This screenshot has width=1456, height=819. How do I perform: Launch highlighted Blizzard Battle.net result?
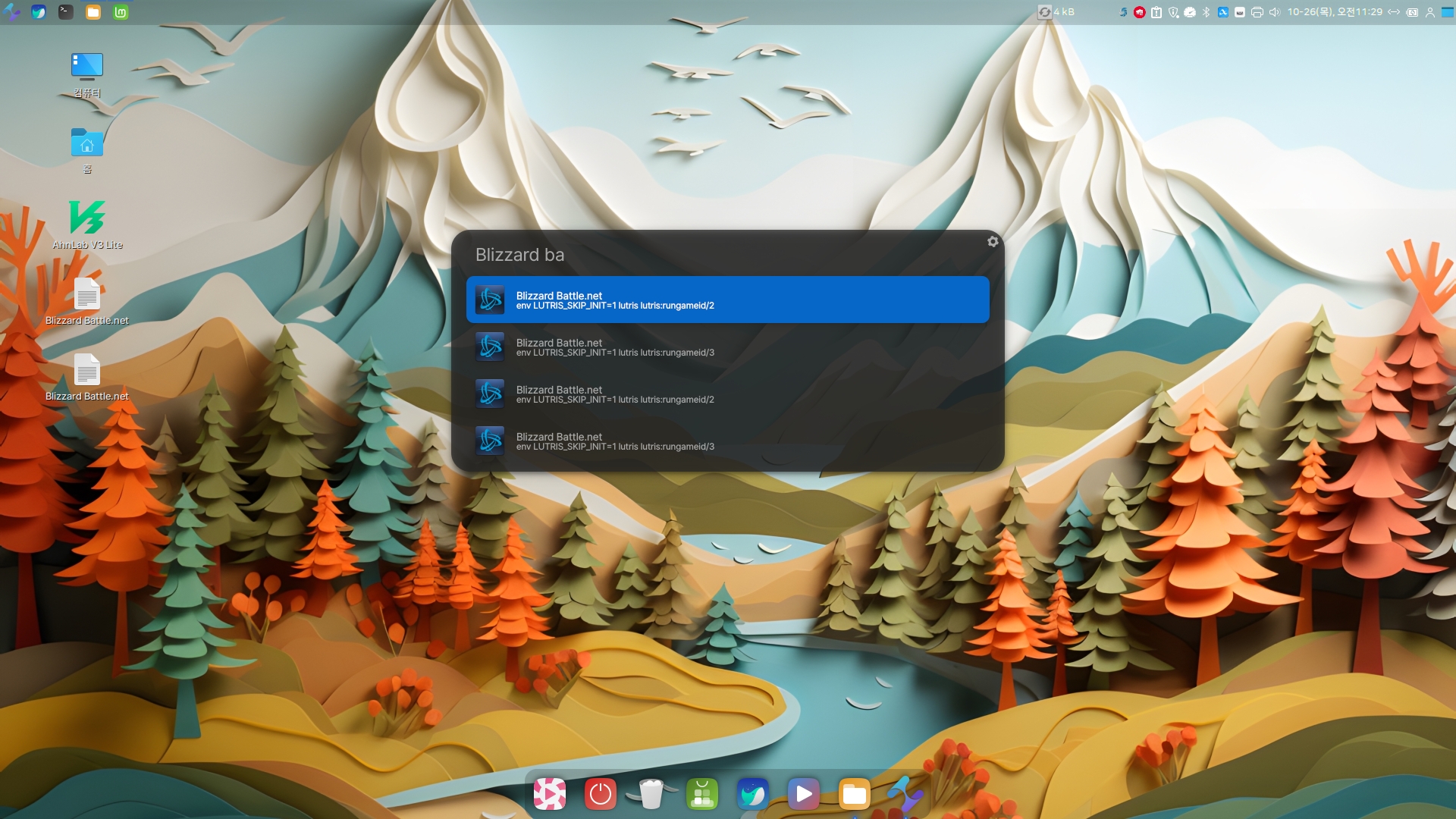[x=727, y=300]
